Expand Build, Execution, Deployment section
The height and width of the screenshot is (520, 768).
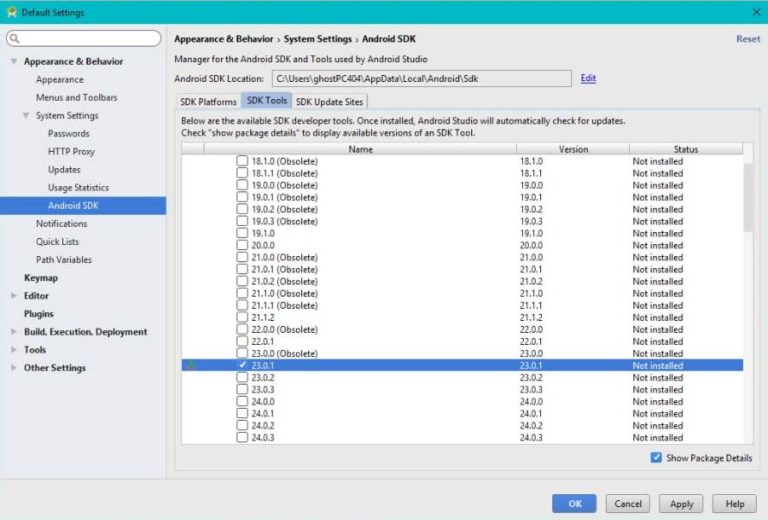[x=14, y=332]
